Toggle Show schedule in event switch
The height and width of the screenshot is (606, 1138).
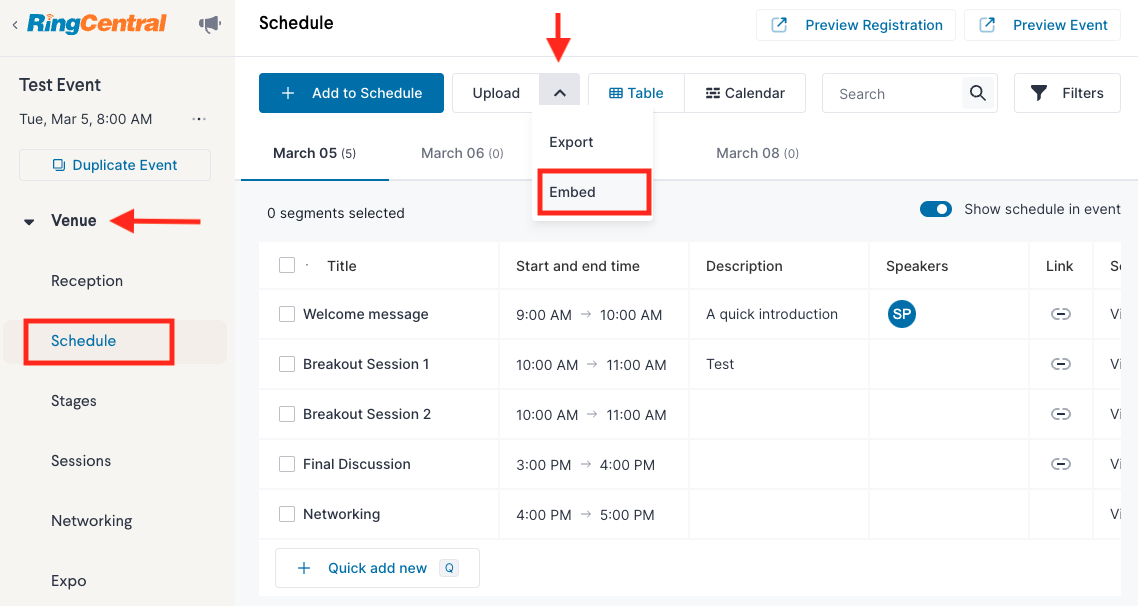click(936, 209)
